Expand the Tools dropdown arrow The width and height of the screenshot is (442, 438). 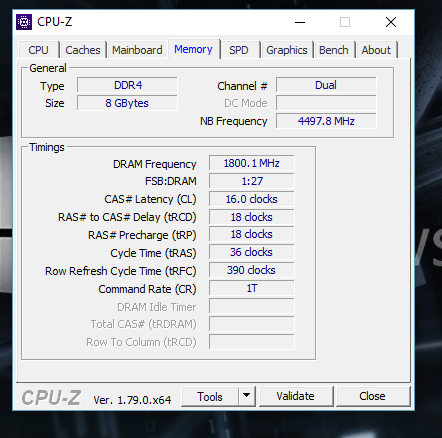[247, 396]
